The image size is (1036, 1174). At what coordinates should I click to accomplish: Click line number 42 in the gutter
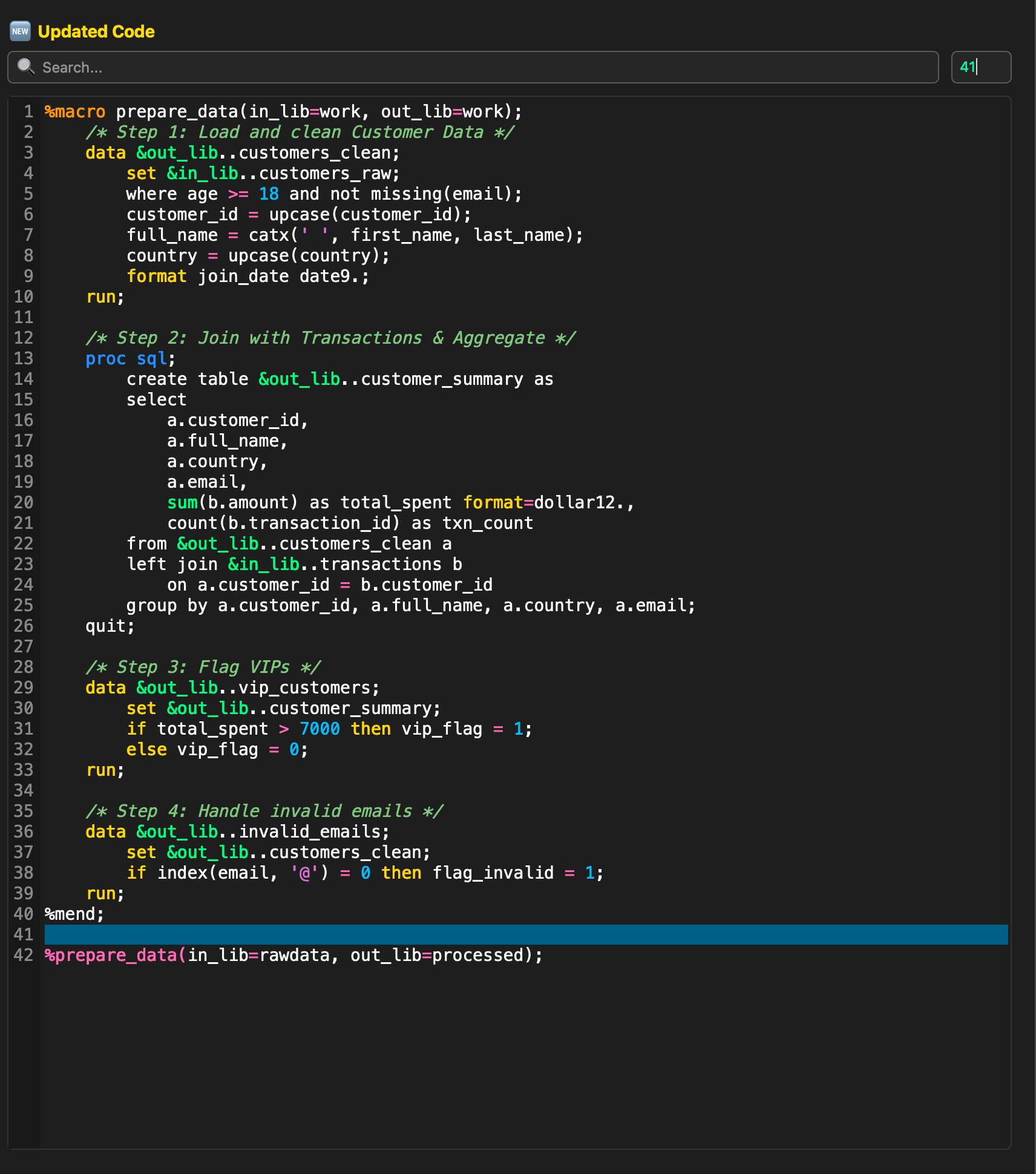[25, 955]
